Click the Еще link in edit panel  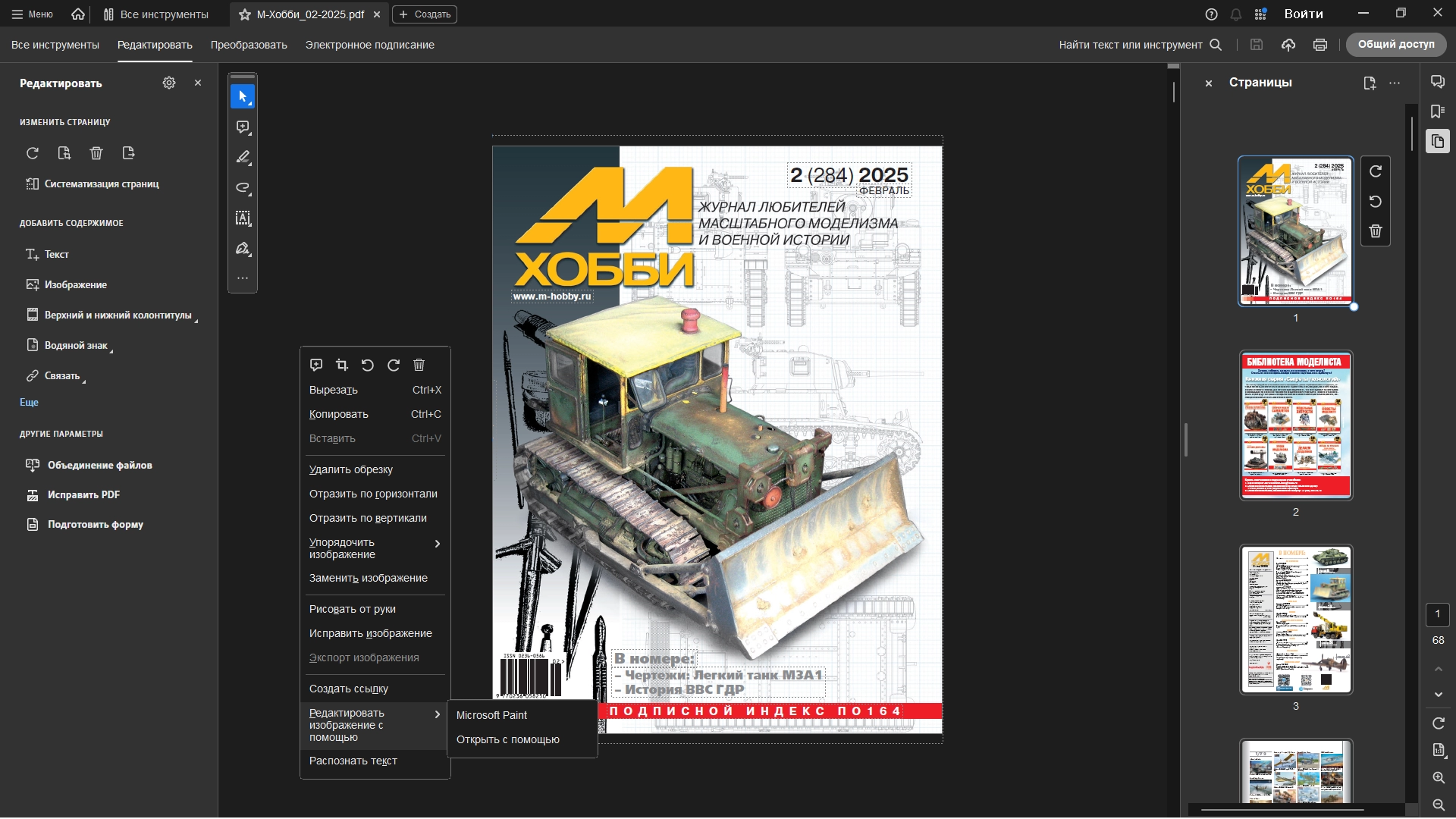pos(29,403)
